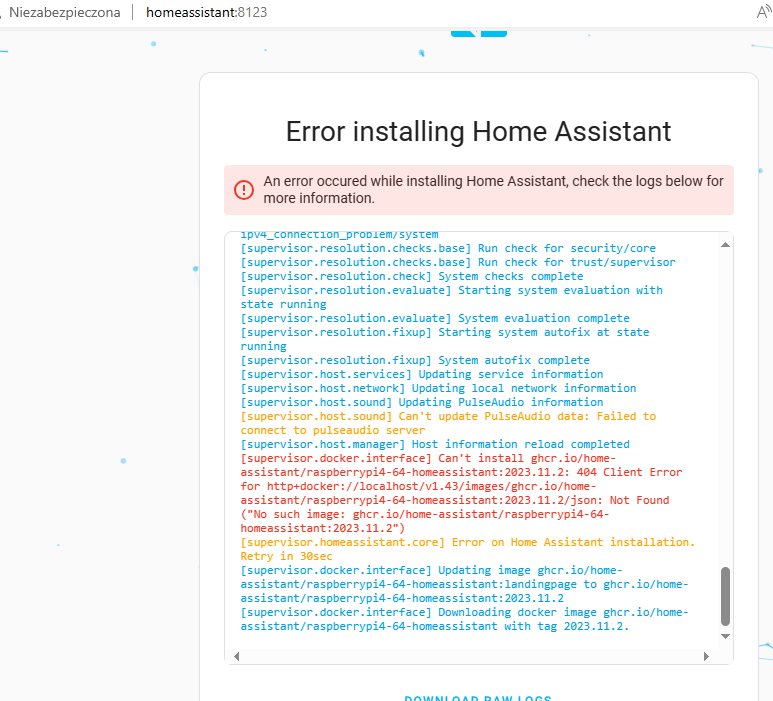
Task: Click the read aloud icon in address bar
Action: (765, 12)
